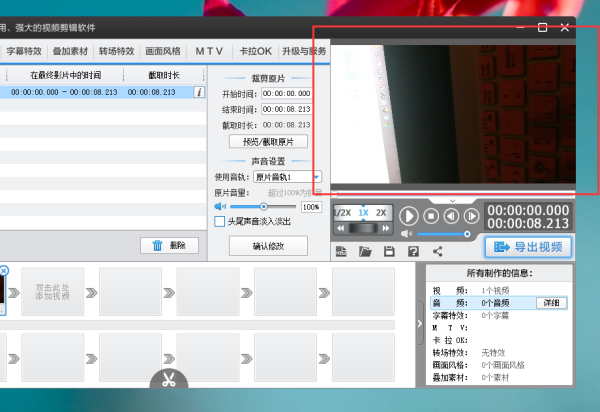The width and height of the screenshot is (600, 412).
Task: Enable 头尾声音淡入淡出 checkbox
Action: 220,222
